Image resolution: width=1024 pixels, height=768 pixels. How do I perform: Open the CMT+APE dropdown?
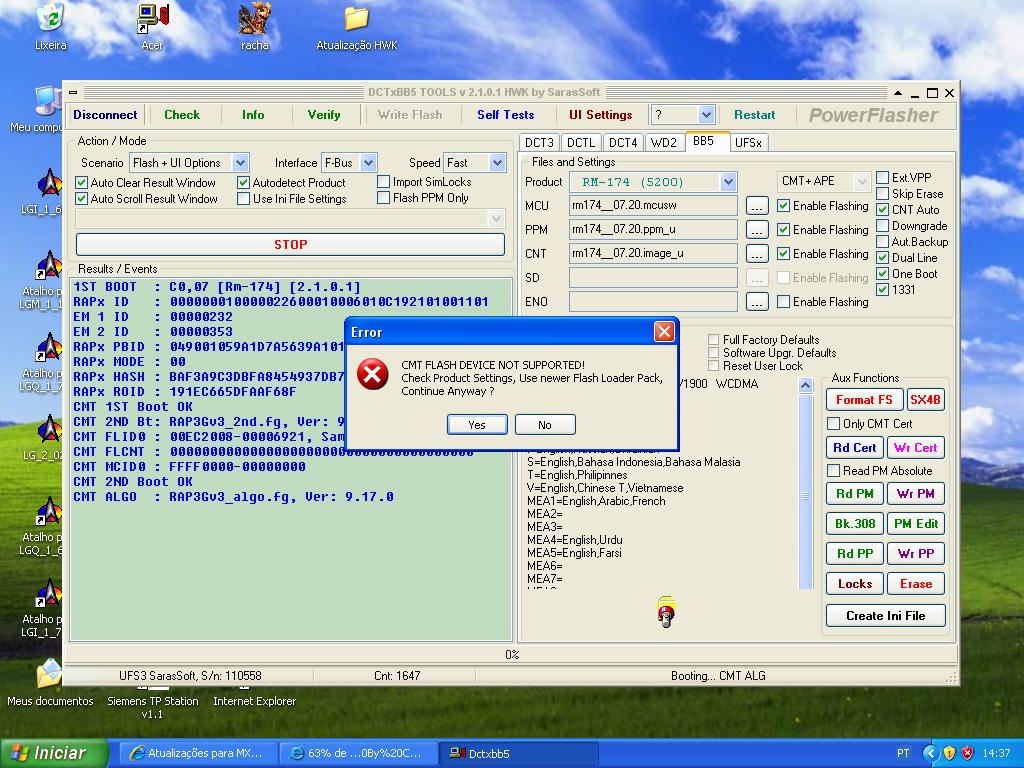pyautogui.click(x=862, y=181)
